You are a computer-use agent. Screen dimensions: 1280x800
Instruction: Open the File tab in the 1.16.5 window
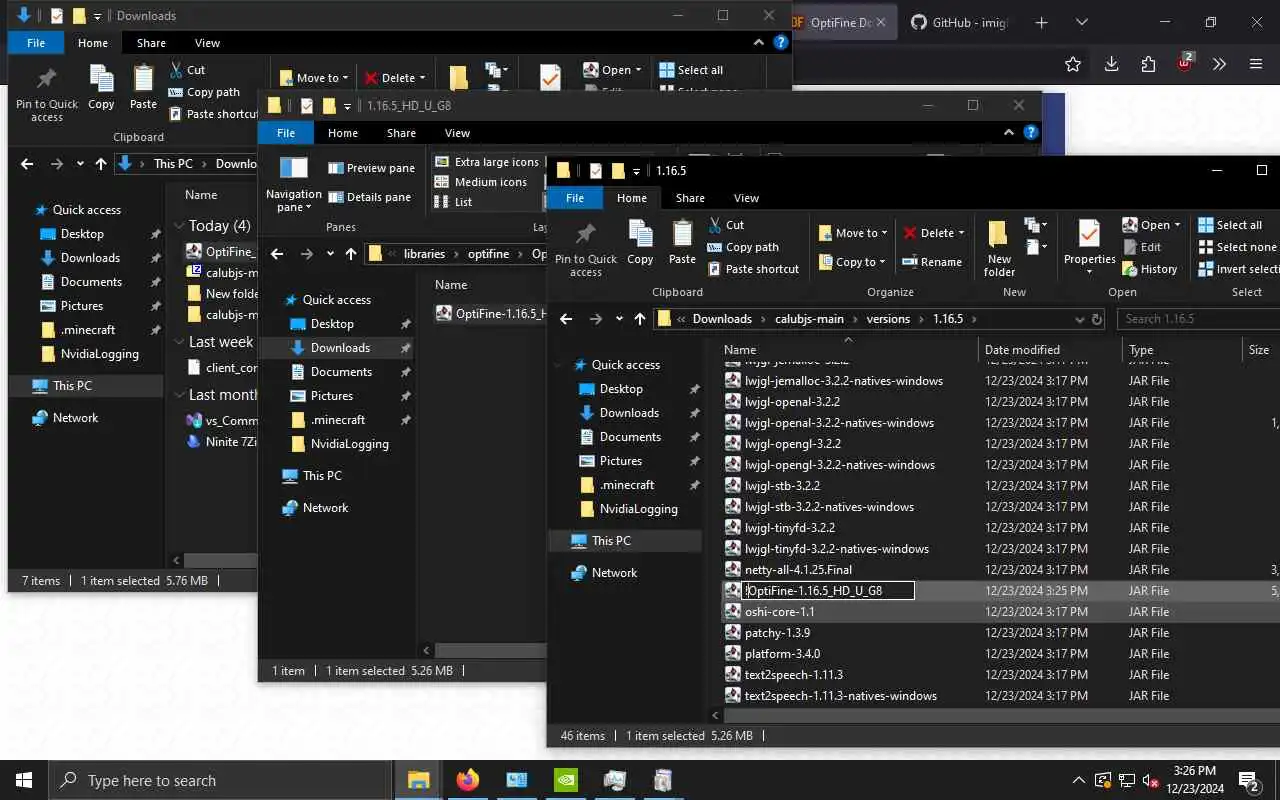(575, 198)
